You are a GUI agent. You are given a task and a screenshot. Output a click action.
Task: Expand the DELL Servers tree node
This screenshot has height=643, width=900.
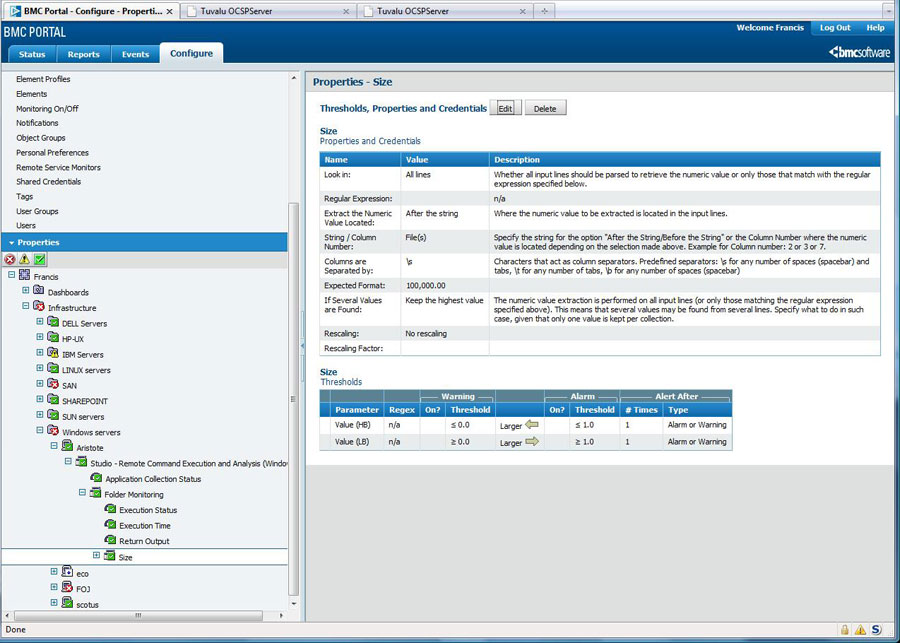coord(40,323)
